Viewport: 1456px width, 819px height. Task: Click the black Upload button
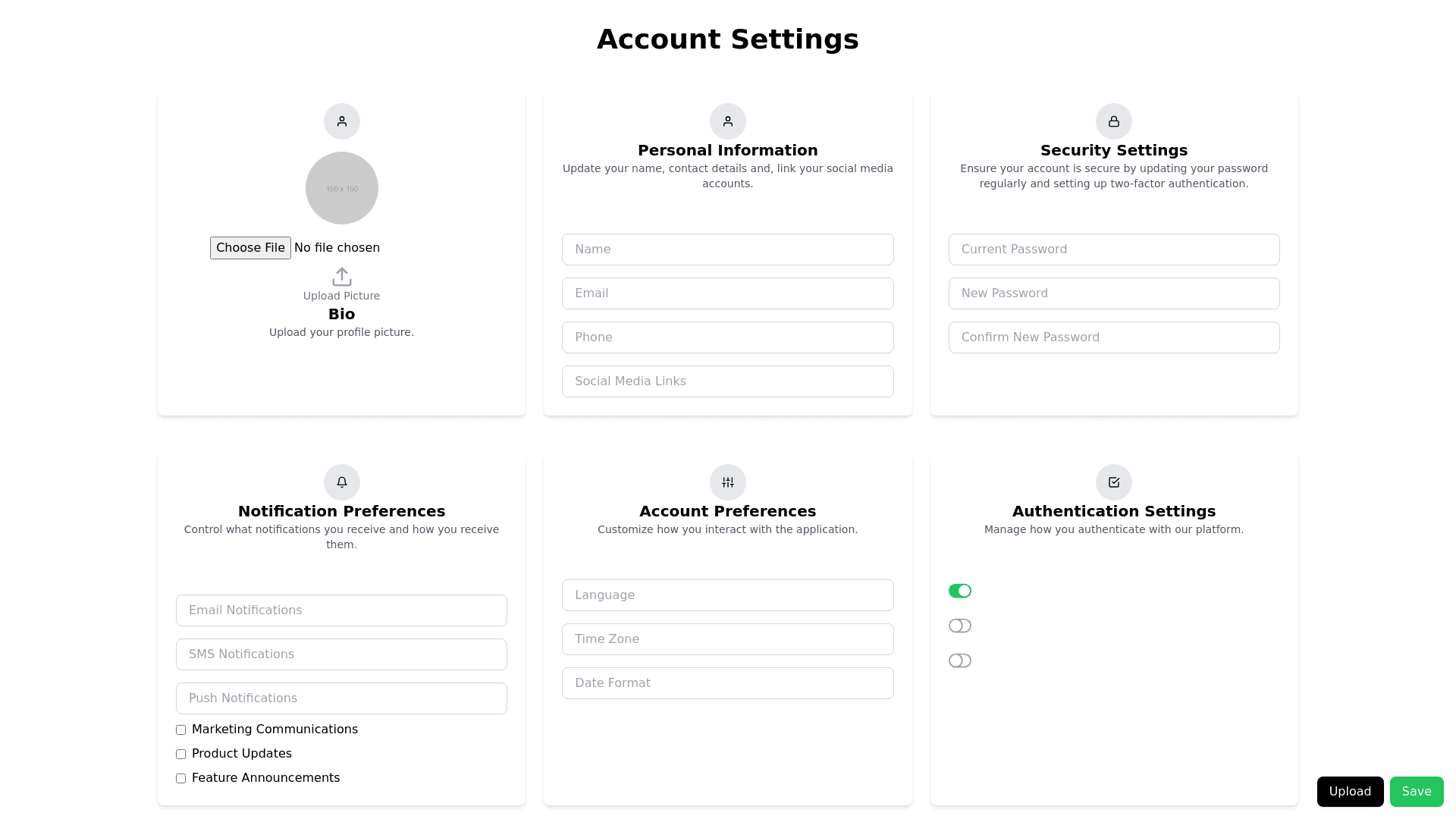[1350, 792]
